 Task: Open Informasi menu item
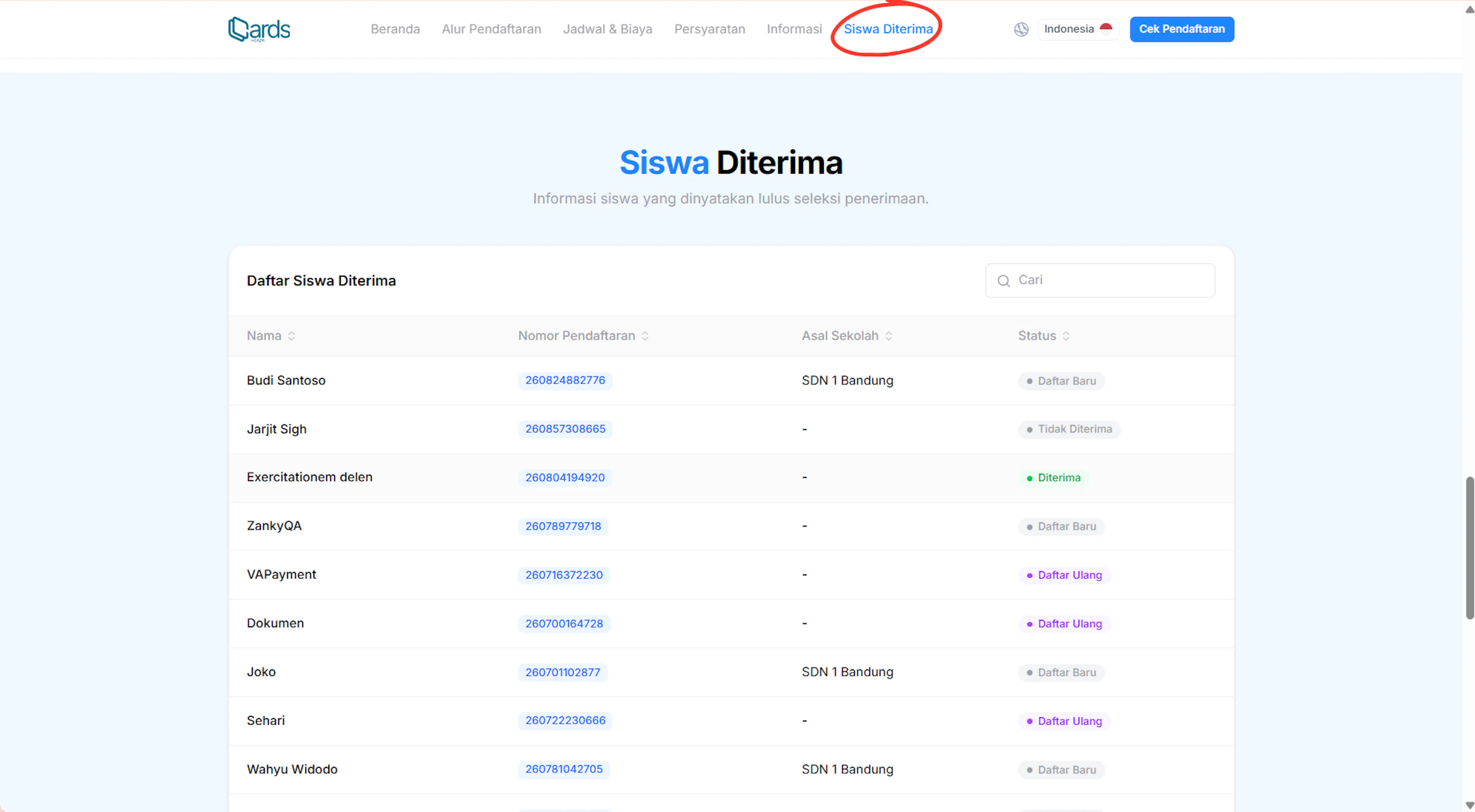click(794, 29)
